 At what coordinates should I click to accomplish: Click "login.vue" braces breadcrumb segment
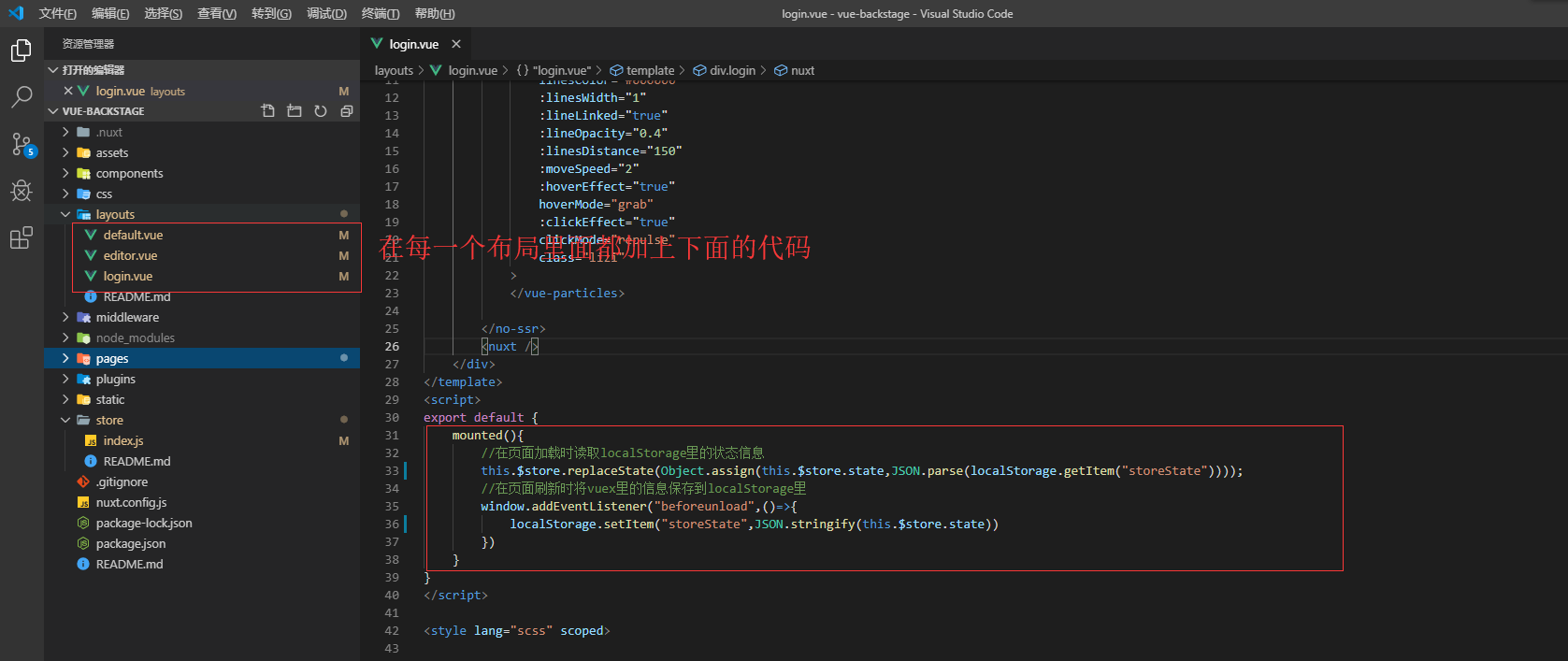pos(554,70)
